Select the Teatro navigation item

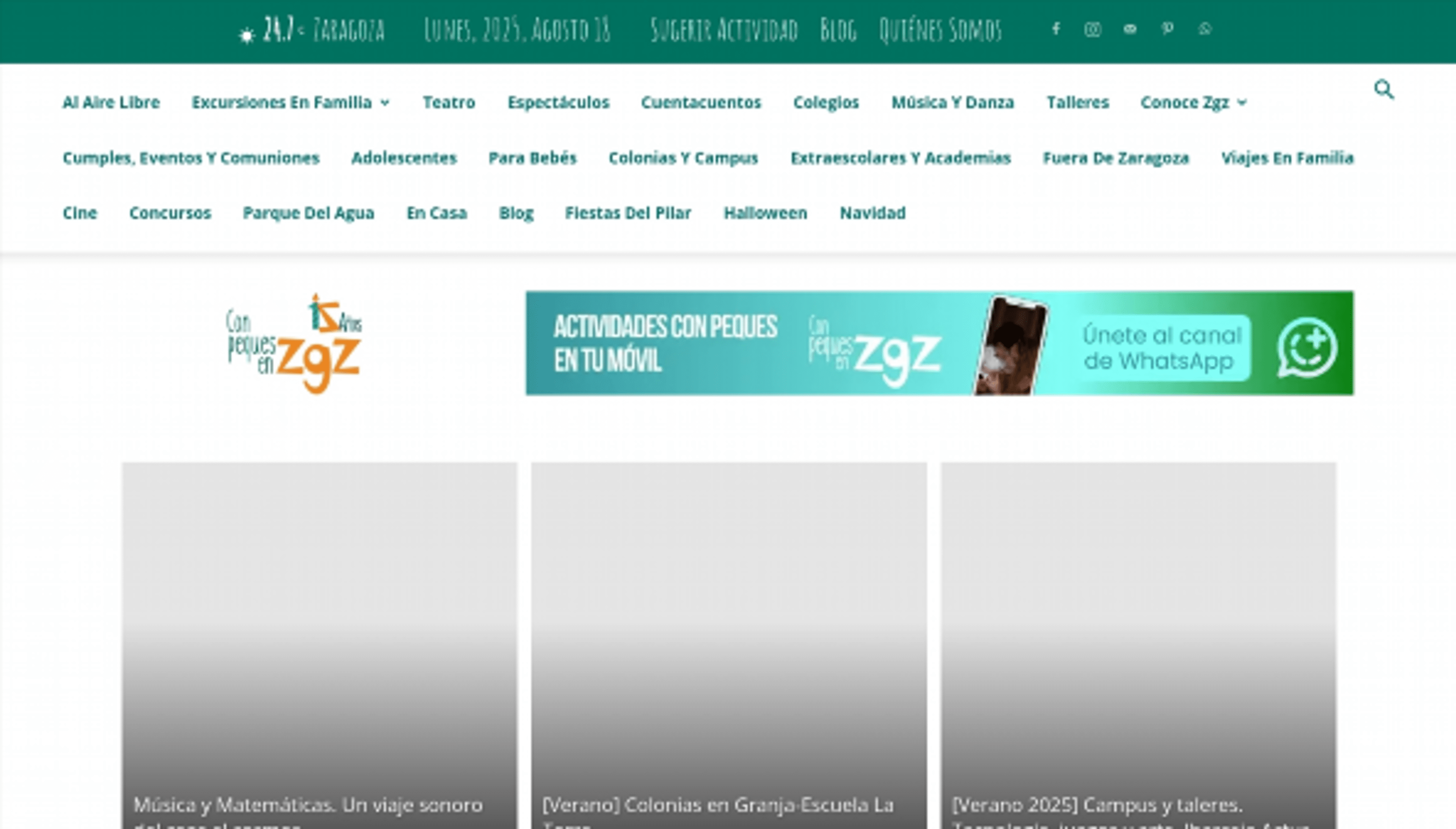[449, 103]
